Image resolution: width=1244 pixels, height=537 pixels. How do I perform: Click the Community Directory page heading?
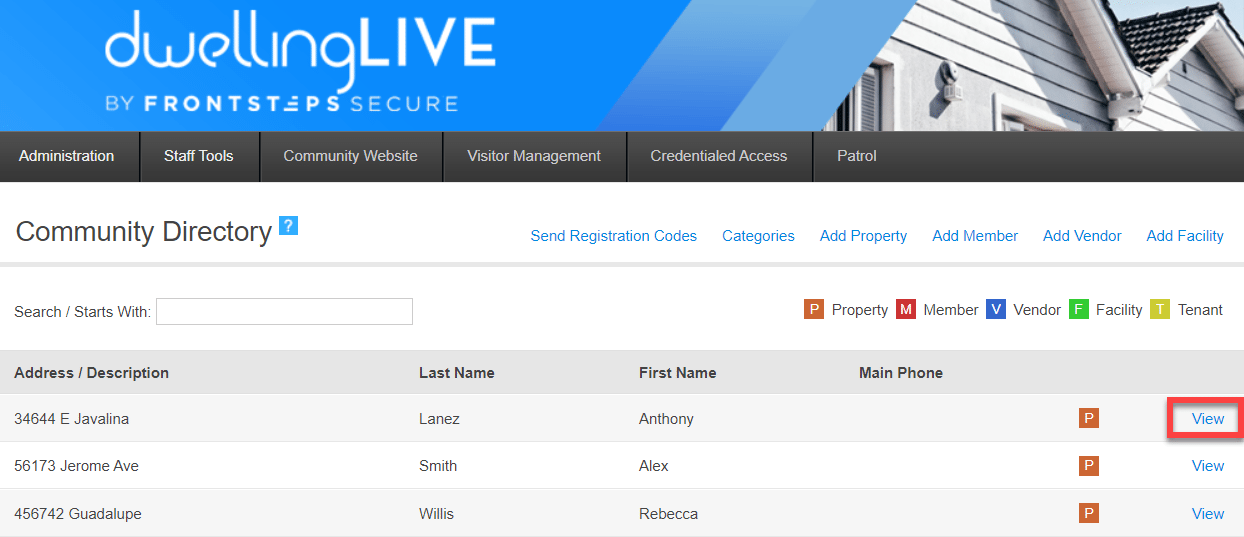144,231
